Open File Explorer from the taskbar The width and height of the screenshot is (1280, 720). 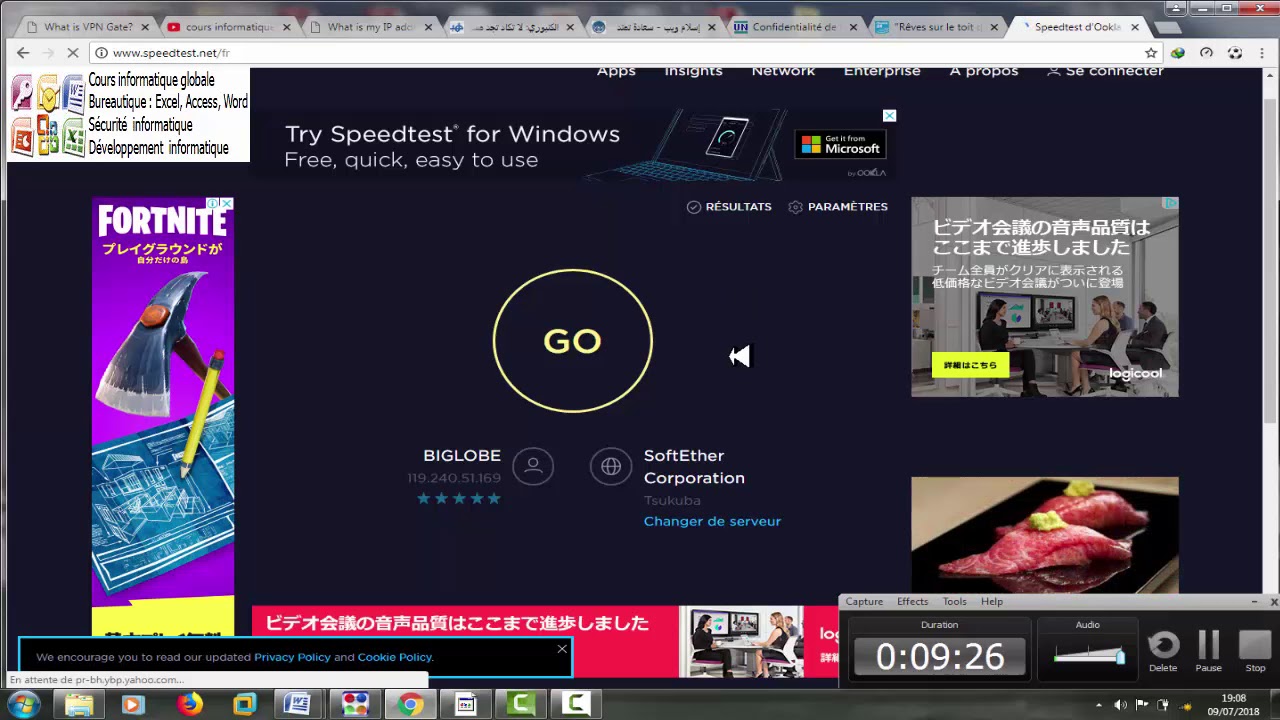pyautogui.click(x=79, y=705)
